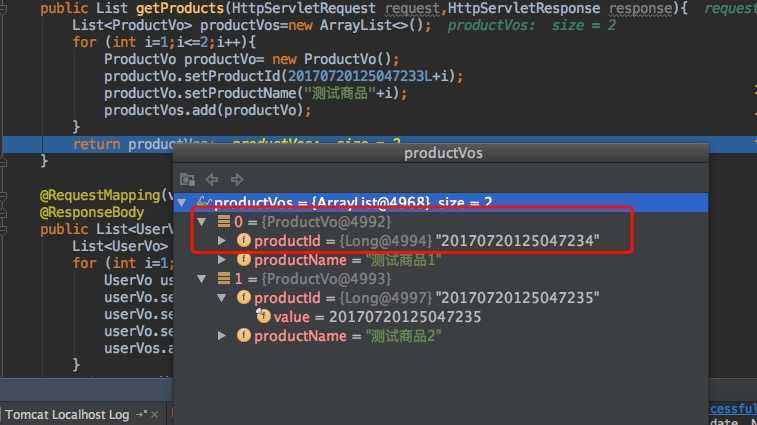The width and height of the screenshot is (757, 425).
Task: Click field icon beside productId Long@4994
Action: pos(244,240)
